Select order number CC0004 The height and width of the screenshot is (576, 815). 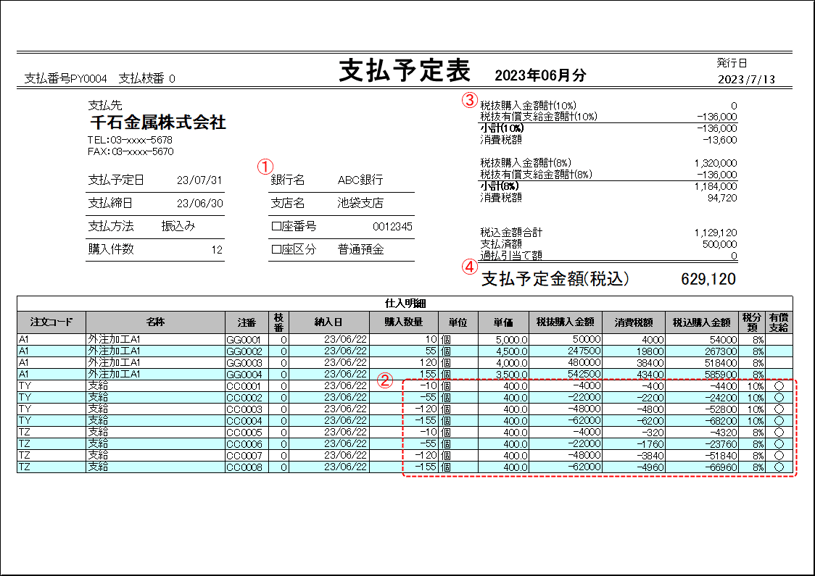pos(244,421)
